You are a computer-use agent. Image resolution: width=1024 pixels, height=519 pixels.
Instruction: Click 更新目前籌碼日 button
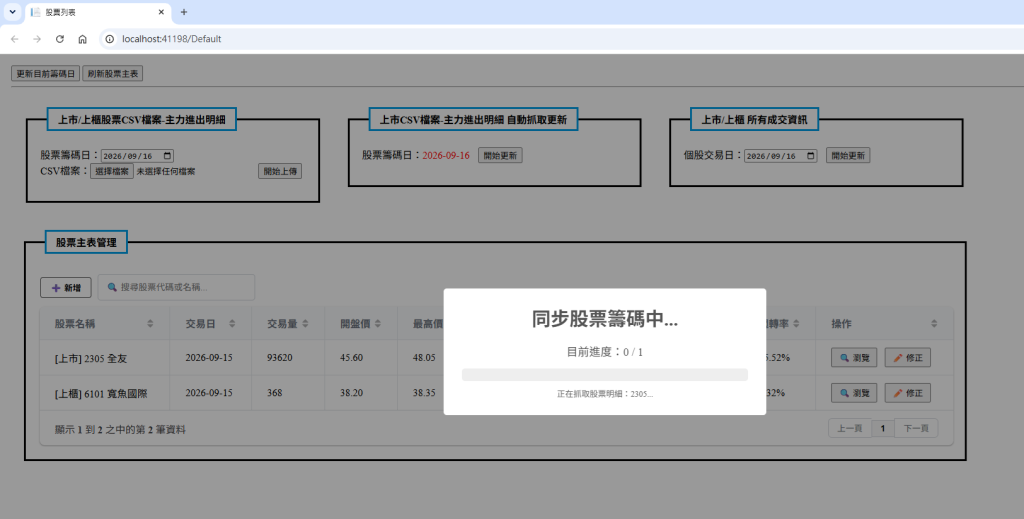46,74
